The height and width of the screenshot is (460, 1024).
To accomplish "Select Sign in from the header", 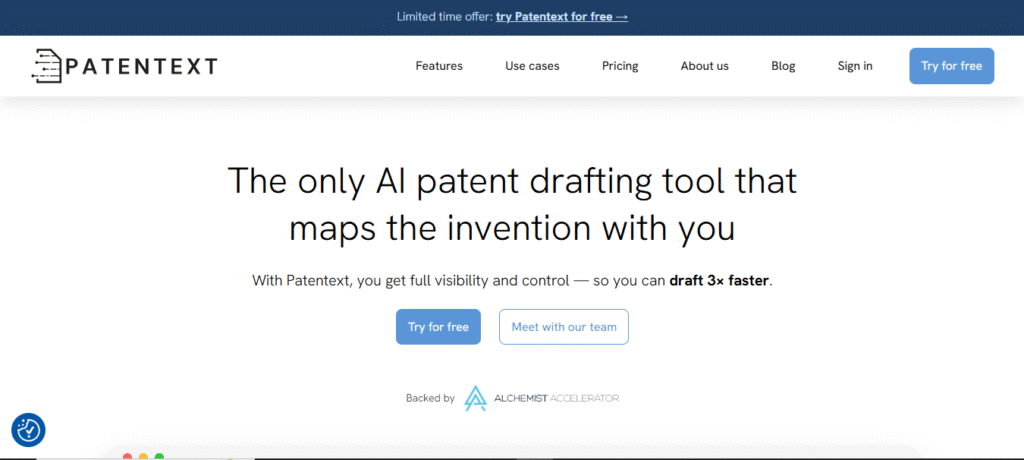I will click(855, 66).
